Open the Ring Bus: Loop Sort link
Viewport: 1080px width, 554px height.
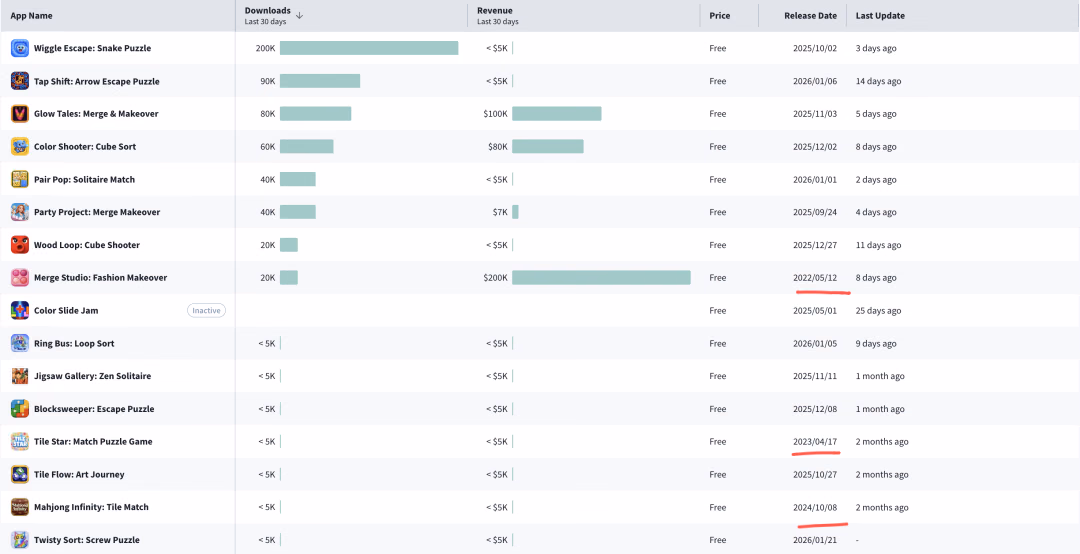tap(74, 343)
